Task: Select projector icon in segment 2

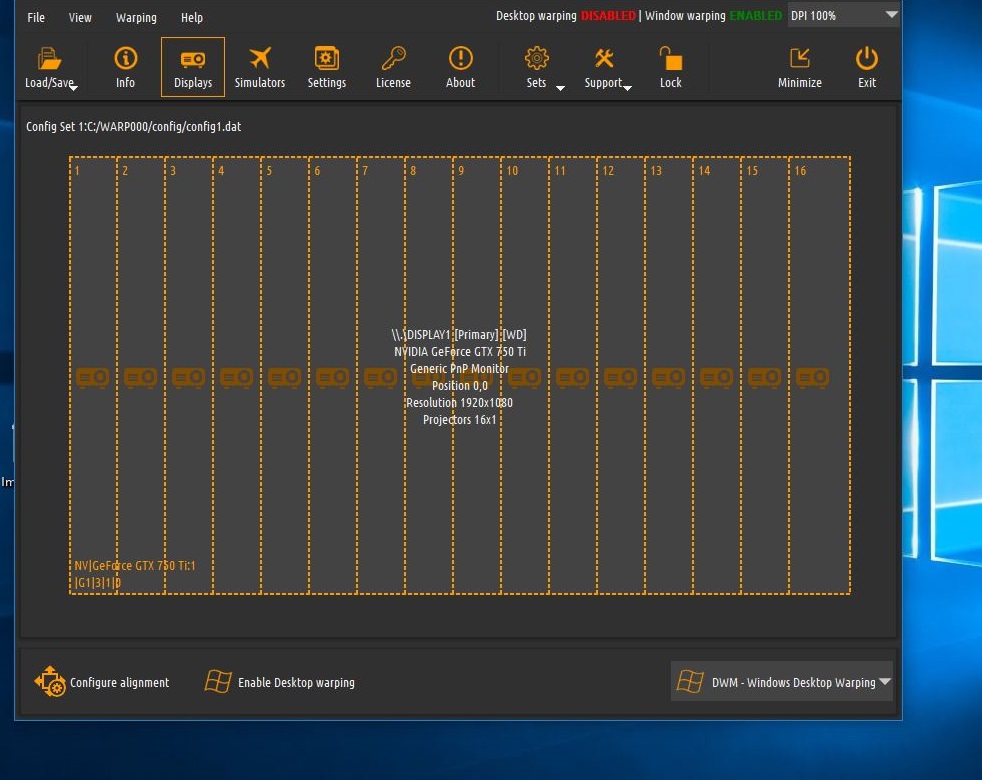Action: (x=140, y=378)
